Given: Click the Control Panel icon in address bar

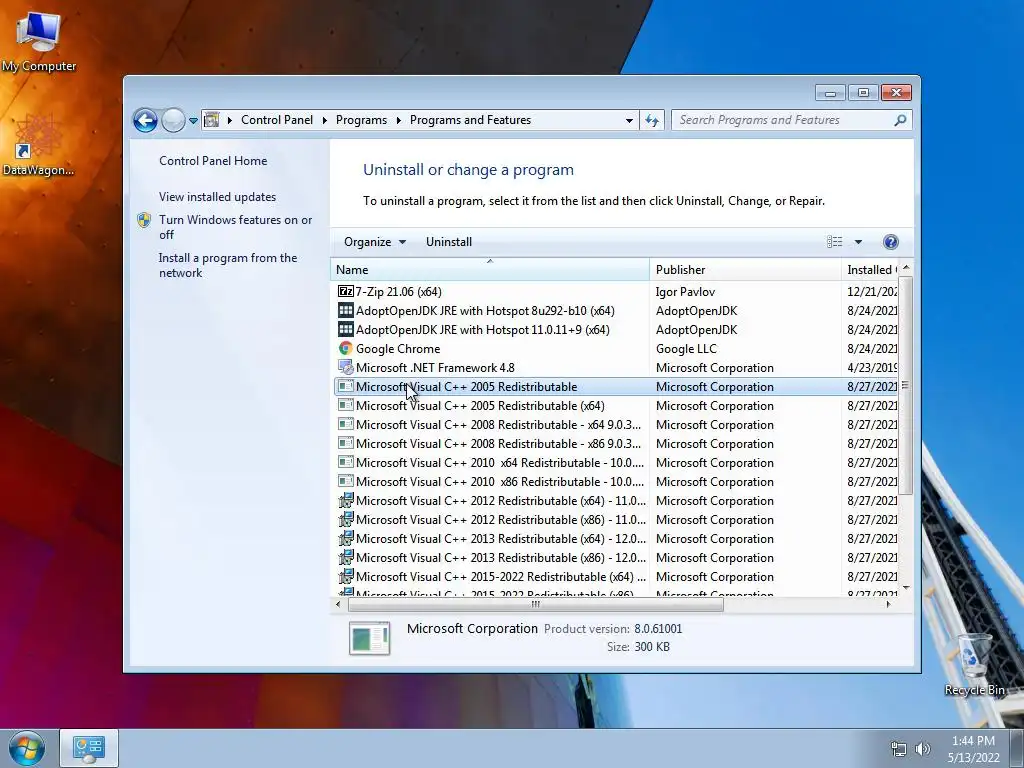Looking at the screenshot, I should click(x=212, y=120).
